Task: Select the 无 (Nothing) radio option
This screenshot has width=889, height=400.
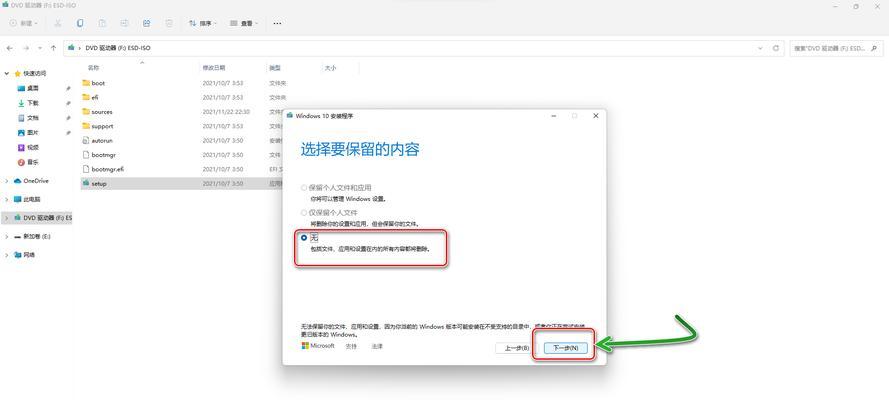Action: click(304, 238)
